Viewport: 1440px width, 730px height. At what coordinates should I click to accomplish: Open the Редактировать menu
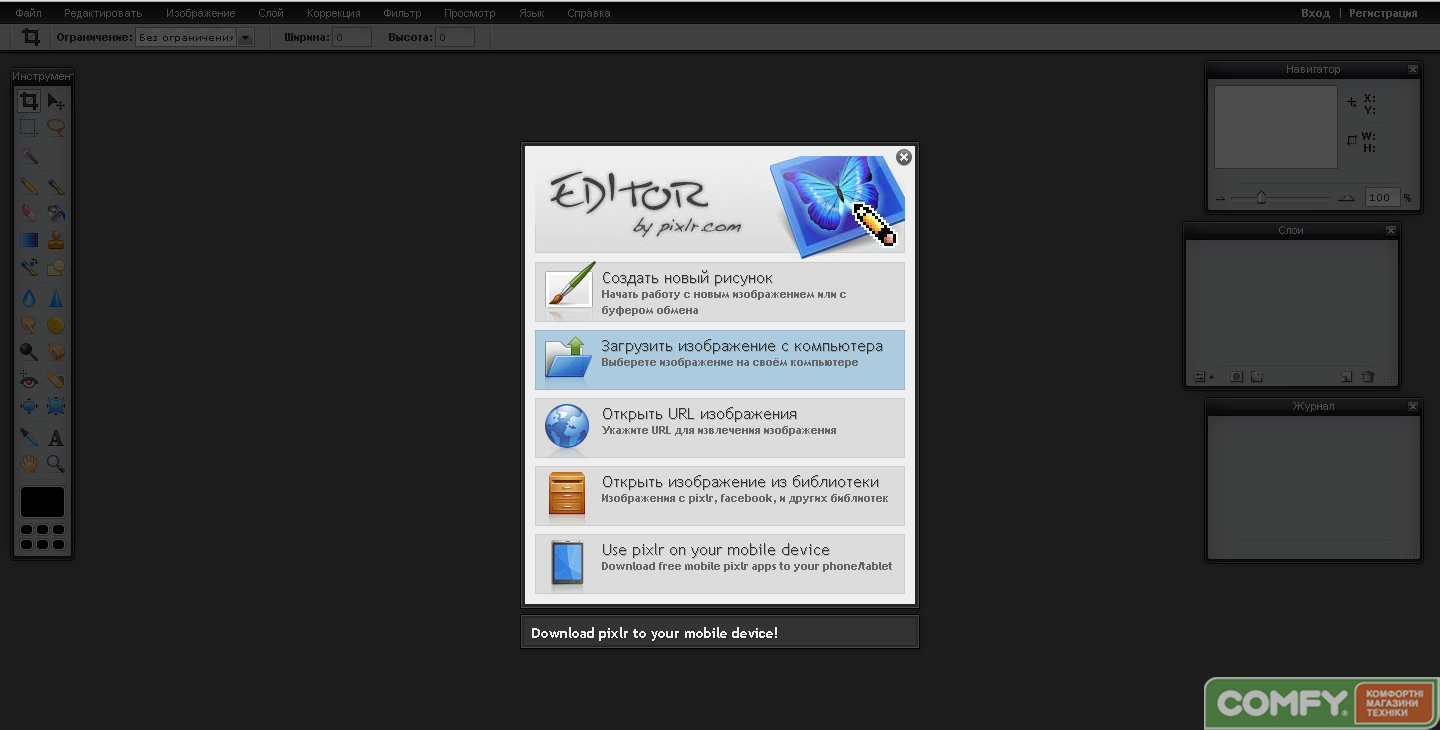coord(103,13)
